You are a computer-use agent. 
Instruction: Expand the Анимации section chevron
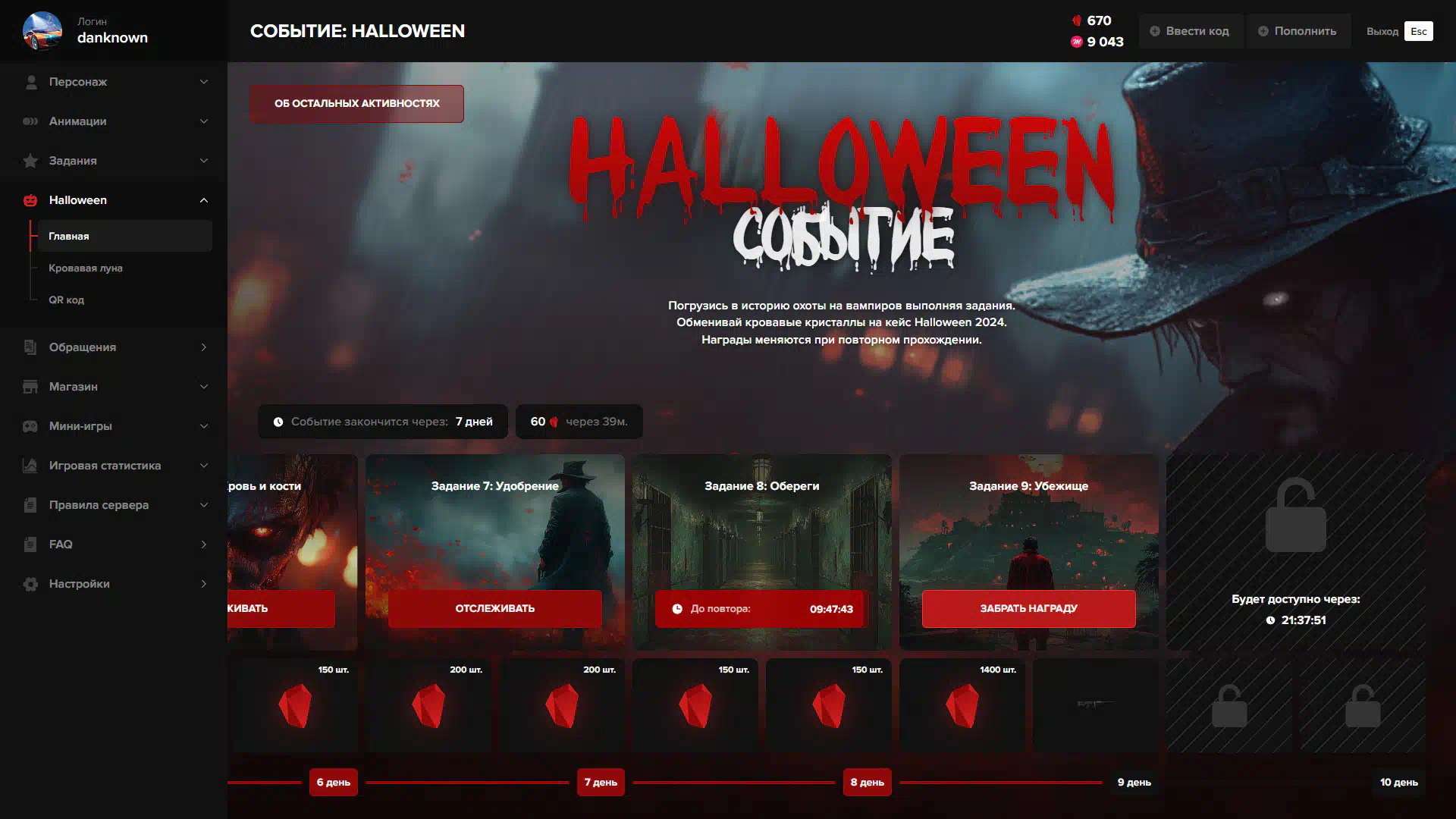pos(203,121)
